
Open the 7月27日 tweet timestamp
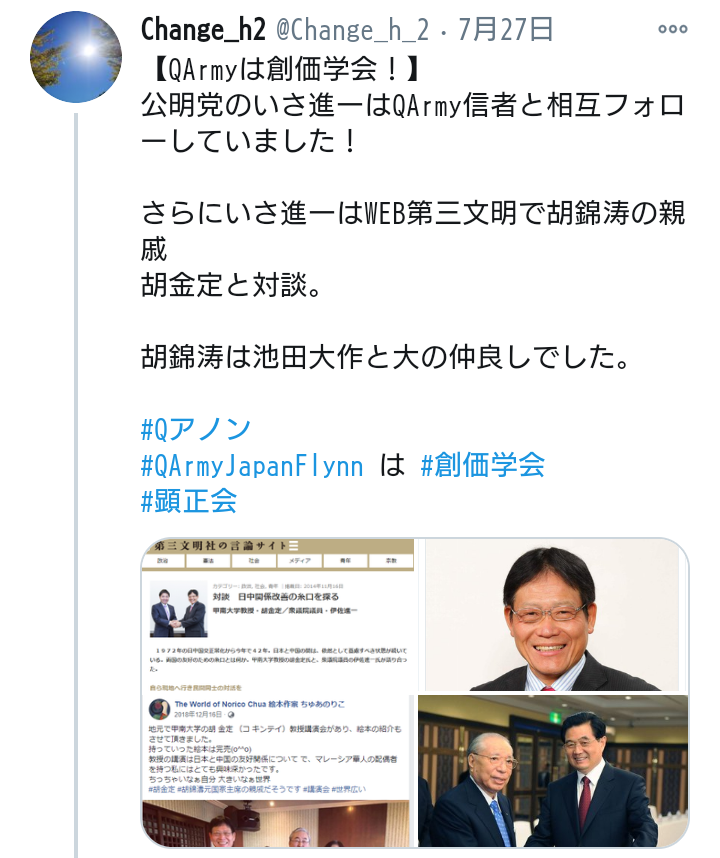pos(506,30)
